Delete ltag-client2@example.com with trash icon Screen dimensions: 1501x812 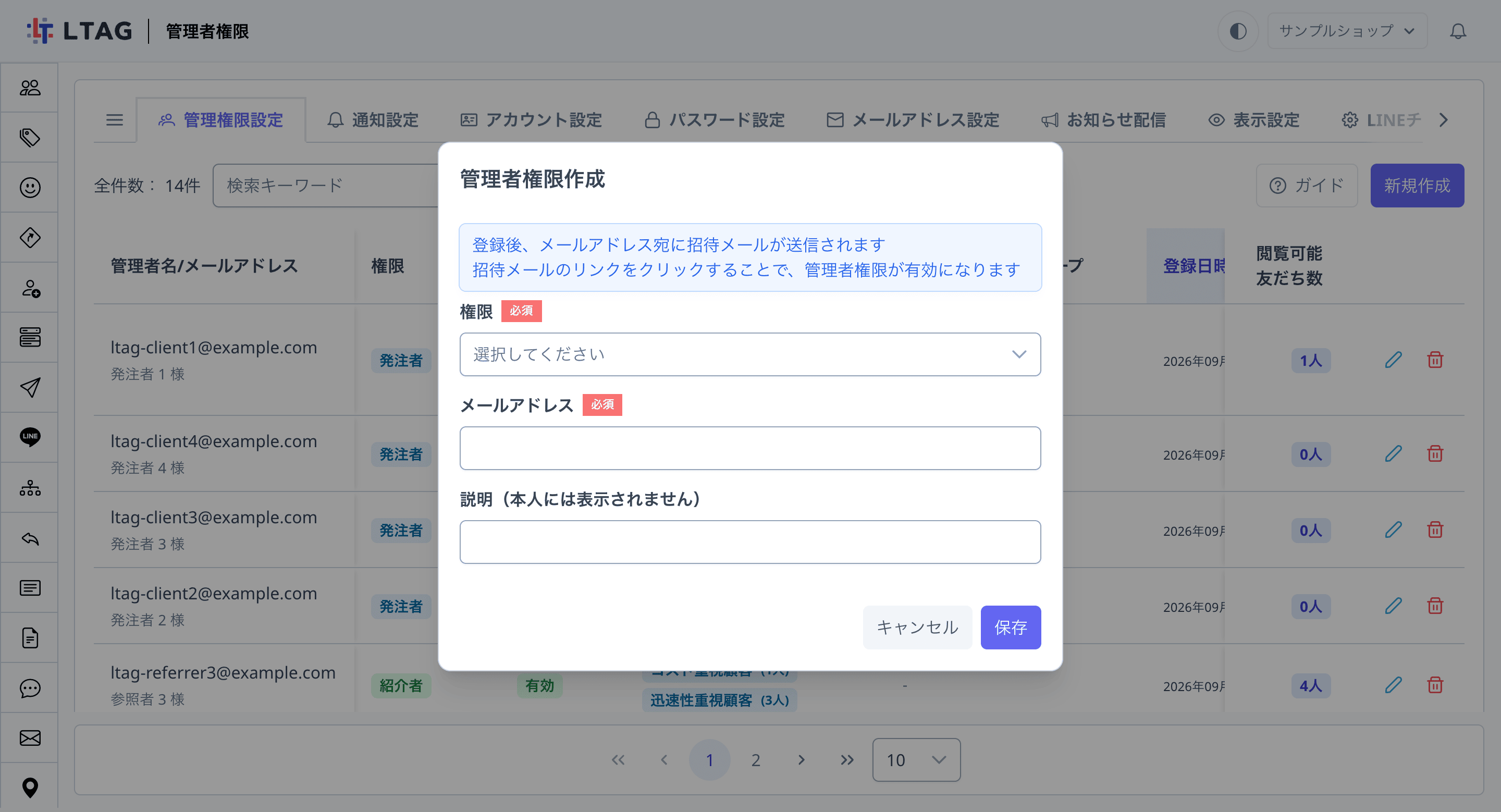point(1435,606)
